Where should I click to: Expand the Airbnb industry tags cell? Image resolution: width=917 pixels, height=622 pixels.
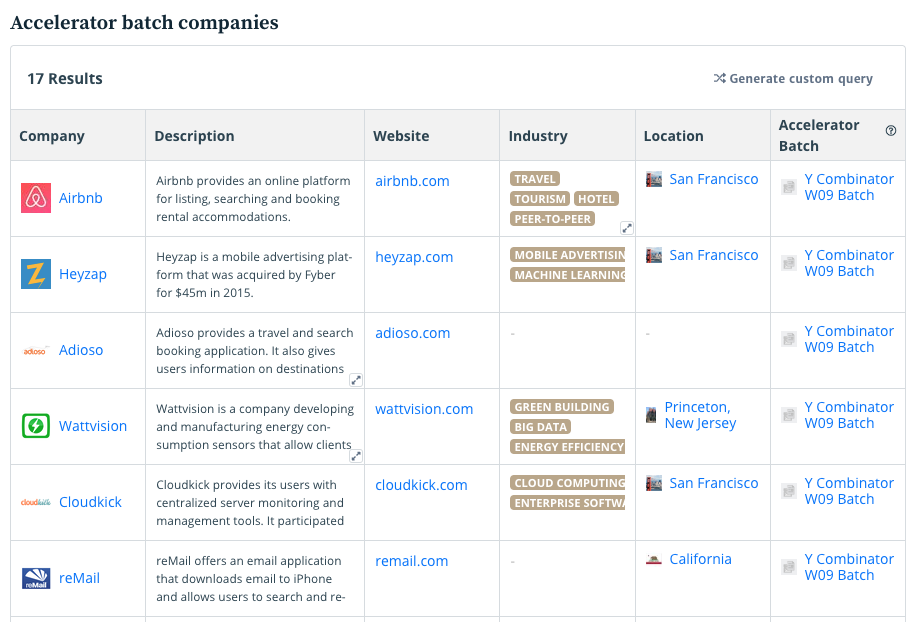pos(627,228)
